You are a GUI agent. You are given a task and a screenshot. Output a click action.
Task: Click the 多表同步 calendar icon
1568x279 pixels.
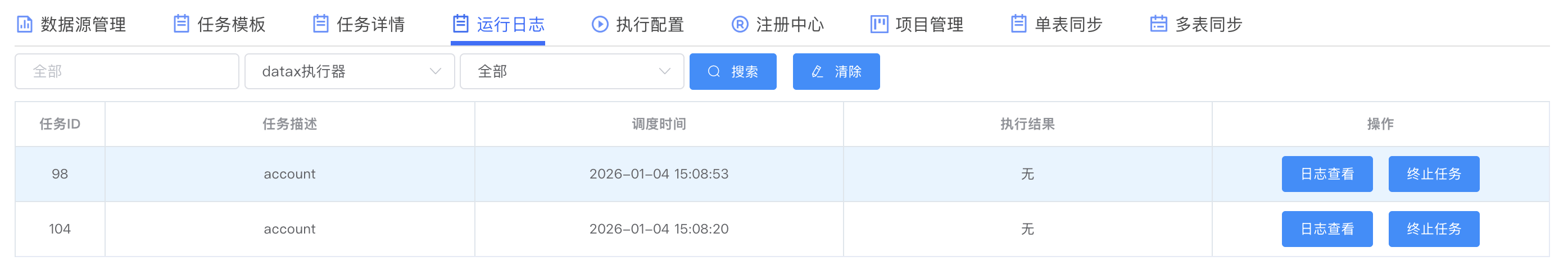[x=1158, y=24]
